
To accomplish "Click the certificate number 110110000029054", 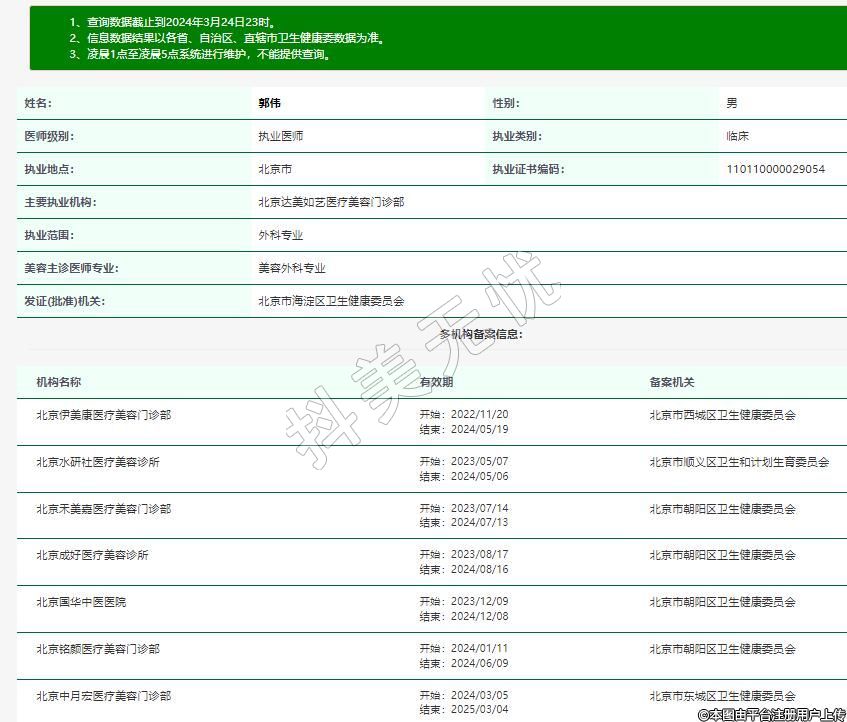I will [x=775, y=169].
